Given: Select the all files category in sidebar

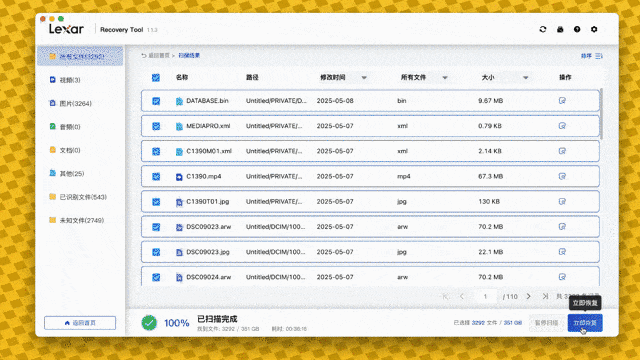Looking at the screenshot, I should click(80, 56).
